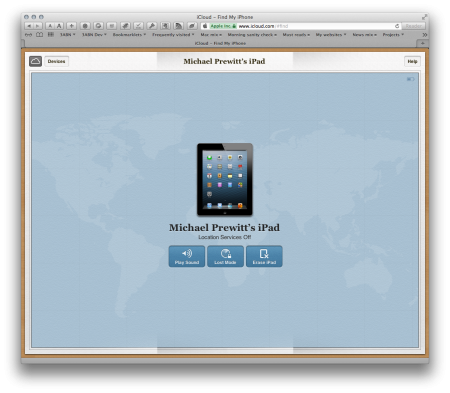Open Top Sites grid icon
Screen dimensions: 450x393
click(x=51, y=35)
